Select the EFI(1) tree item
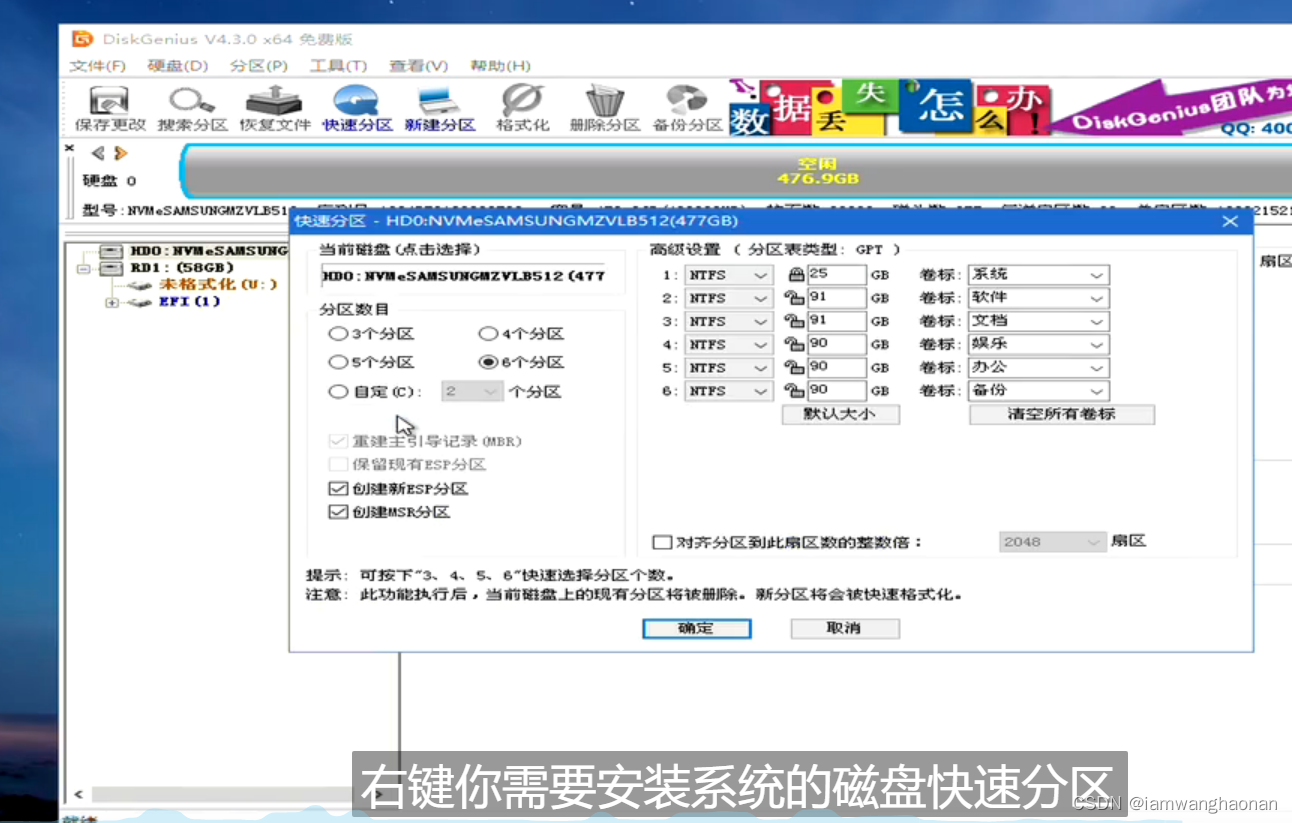 [x=189, y=302]
